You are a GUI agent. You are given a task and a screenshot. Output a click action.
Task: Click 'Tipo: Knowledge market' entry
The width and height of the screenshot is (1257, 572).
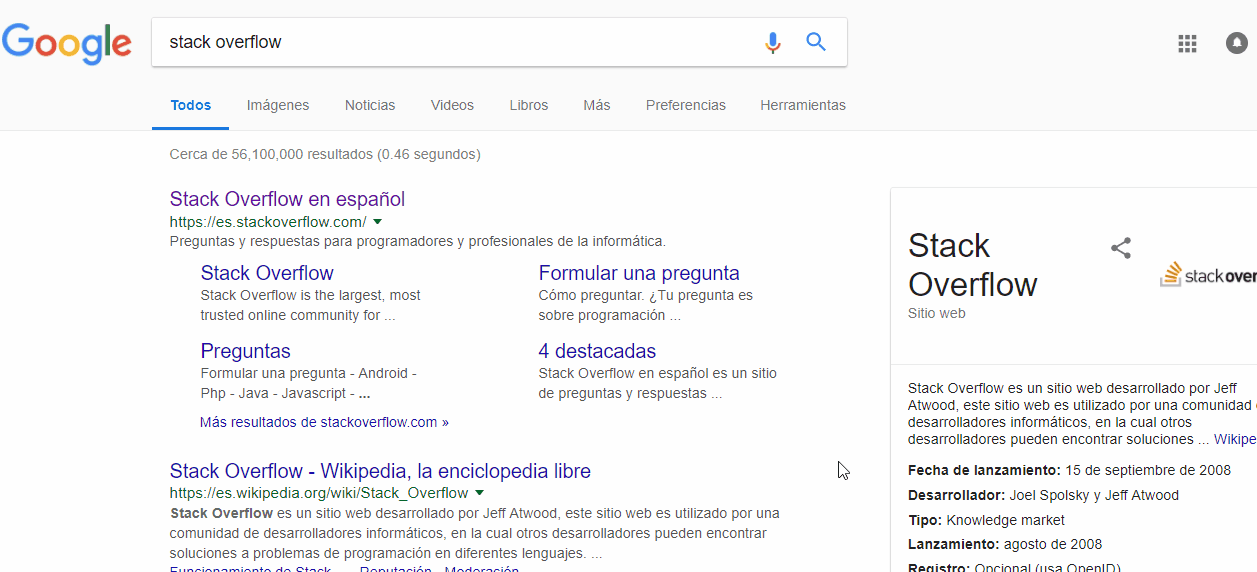pyautogui.click(x=987, y=520)
